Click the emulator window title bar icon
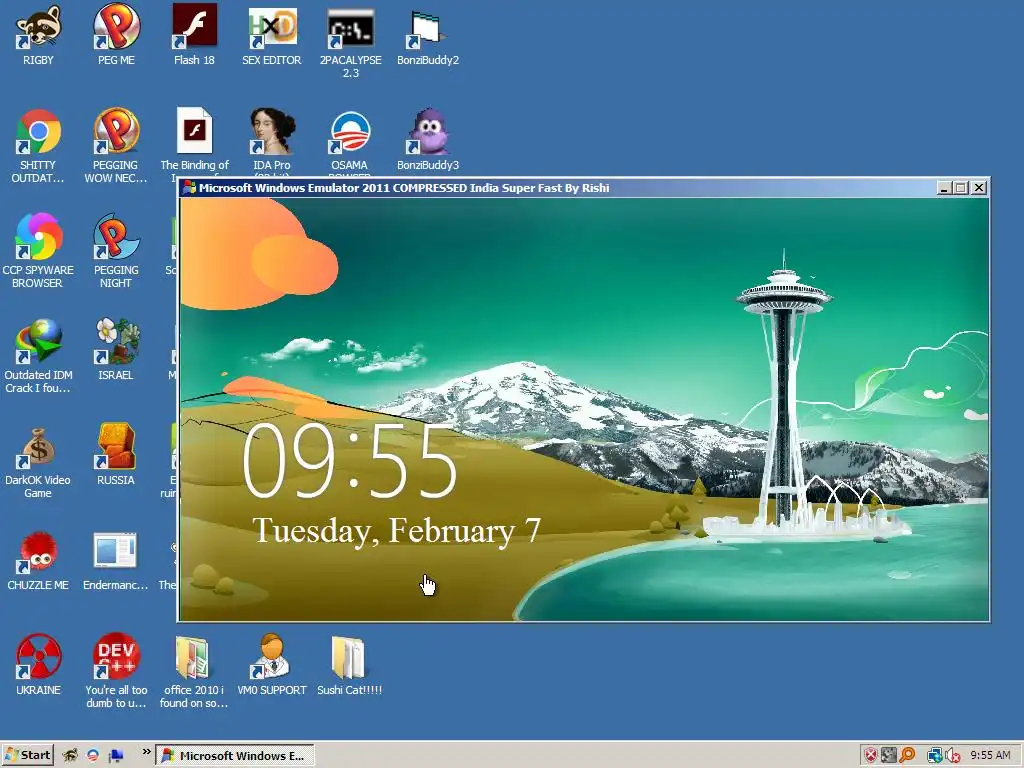 click(189, 187)
